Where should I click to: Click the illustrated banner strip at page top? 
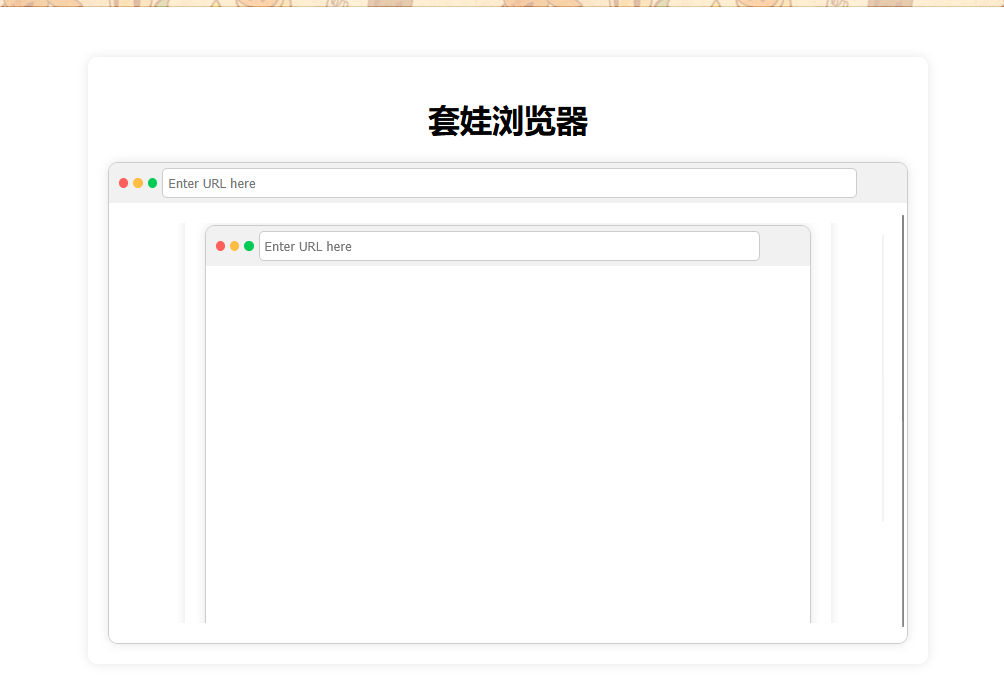click(x=502, y=3)
